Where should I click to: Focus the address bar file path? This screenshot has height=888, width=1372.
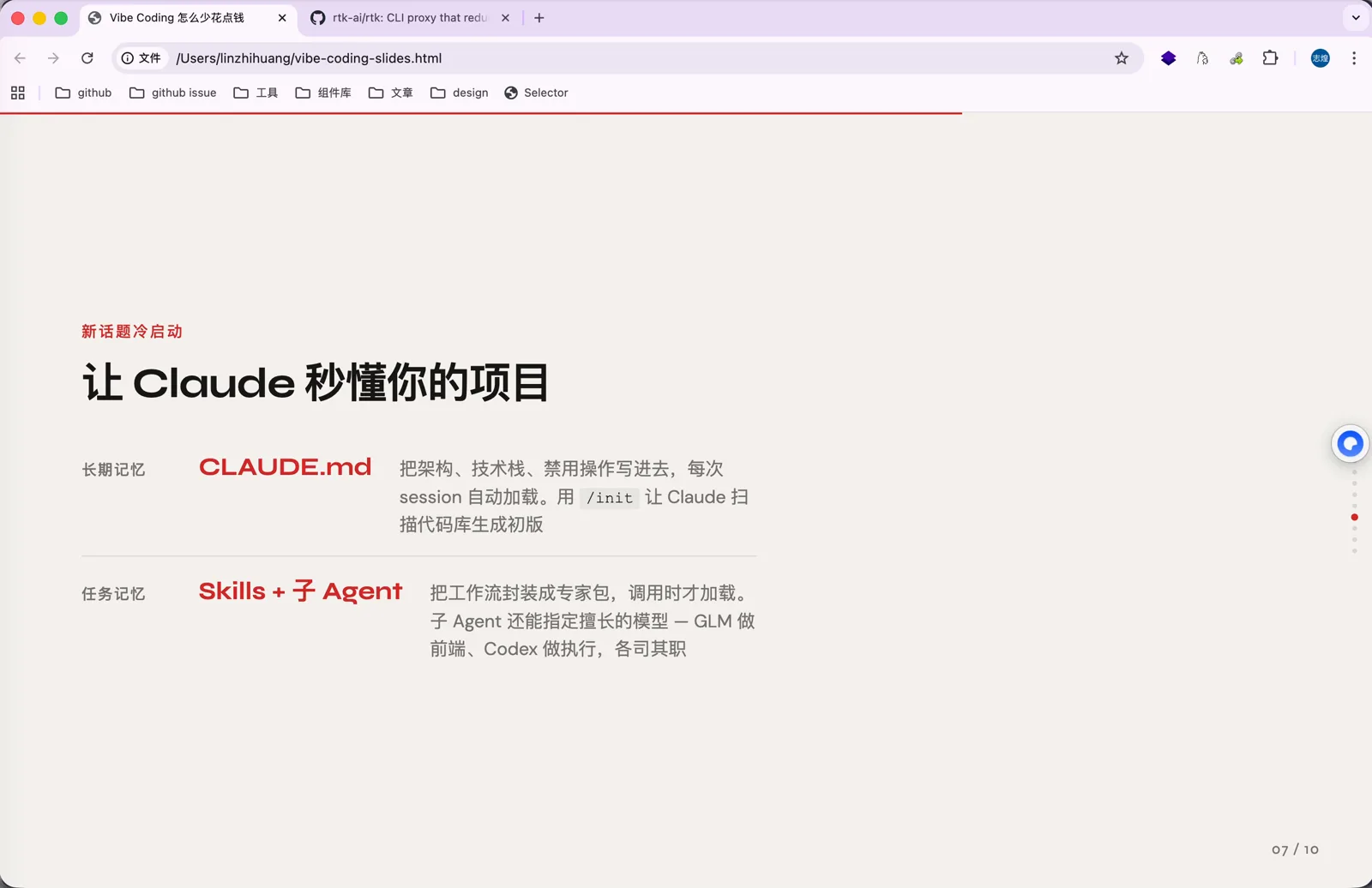(x=309, y=58)
